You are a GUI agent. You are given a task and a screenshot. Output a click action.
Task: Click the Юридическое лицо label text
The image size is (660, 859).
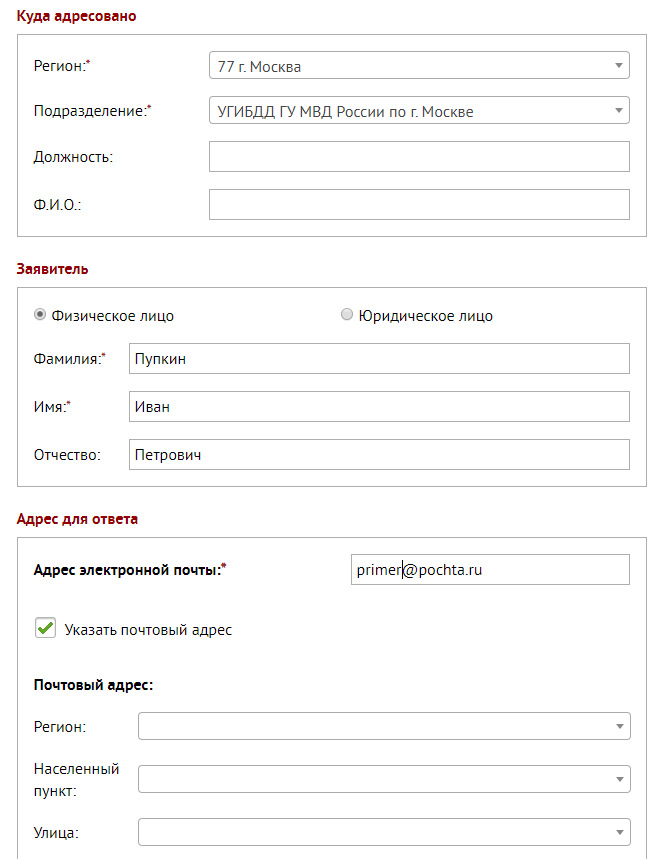pos(425,316)
